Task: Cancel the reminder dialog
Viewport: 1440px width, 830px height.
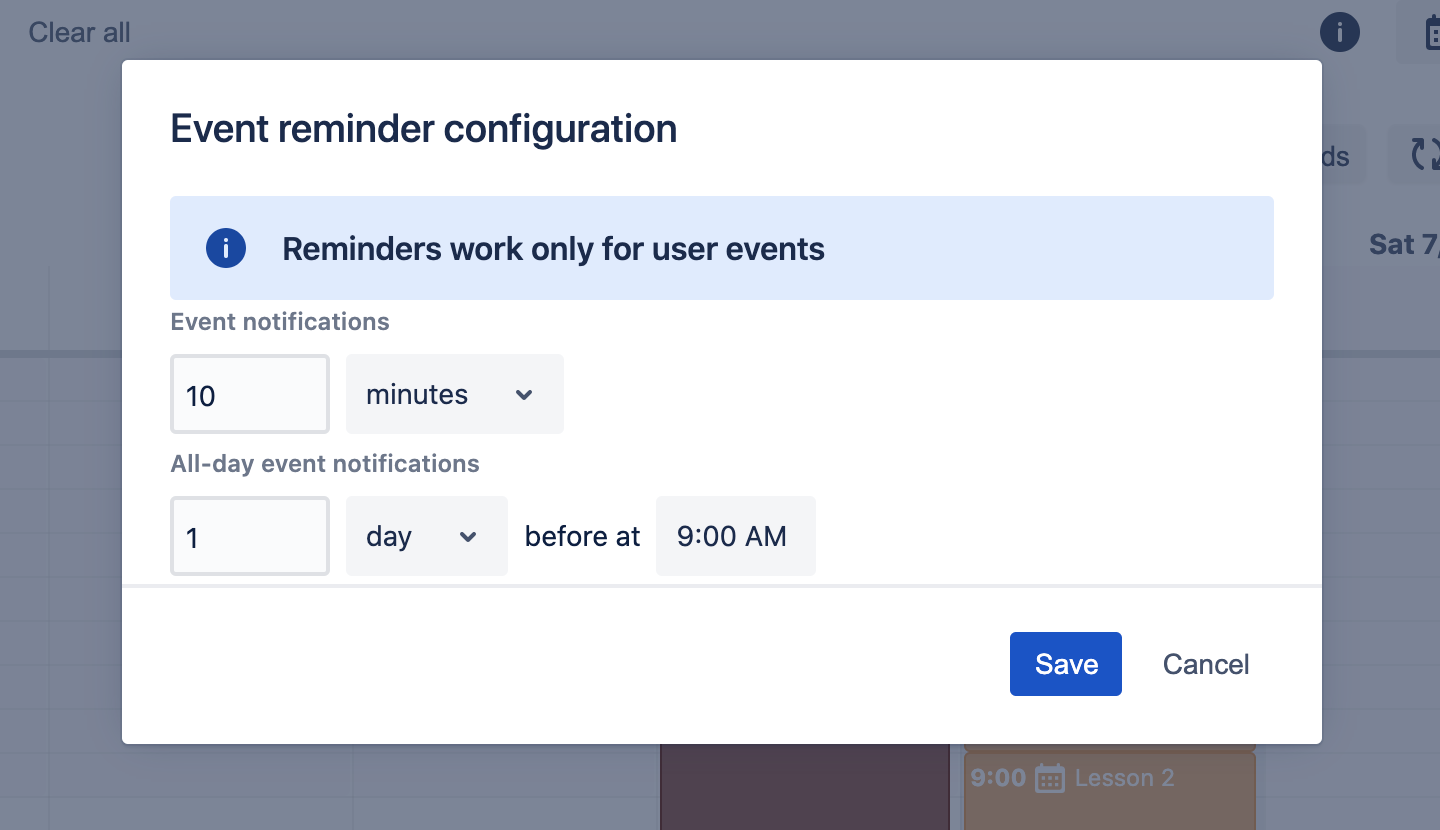Action: [x=1205, y=664]
